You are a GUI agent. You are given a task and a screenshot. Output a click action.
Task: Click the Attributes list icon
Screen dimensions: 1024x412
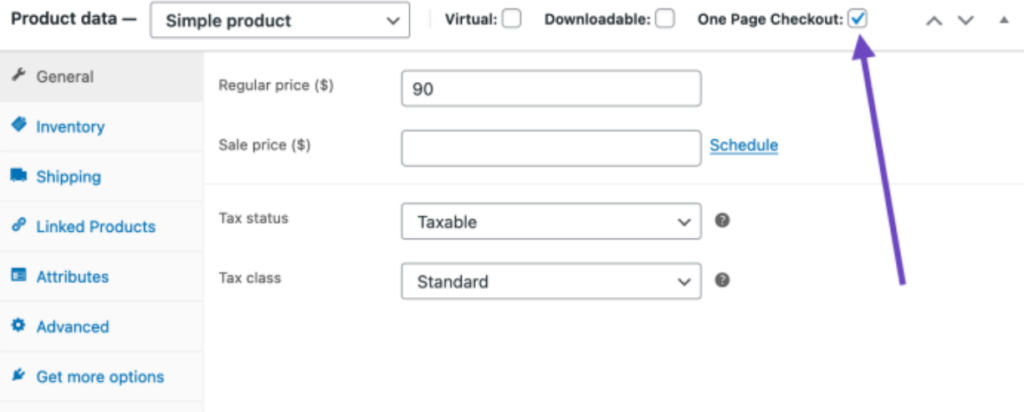click(x=18, y=276)
